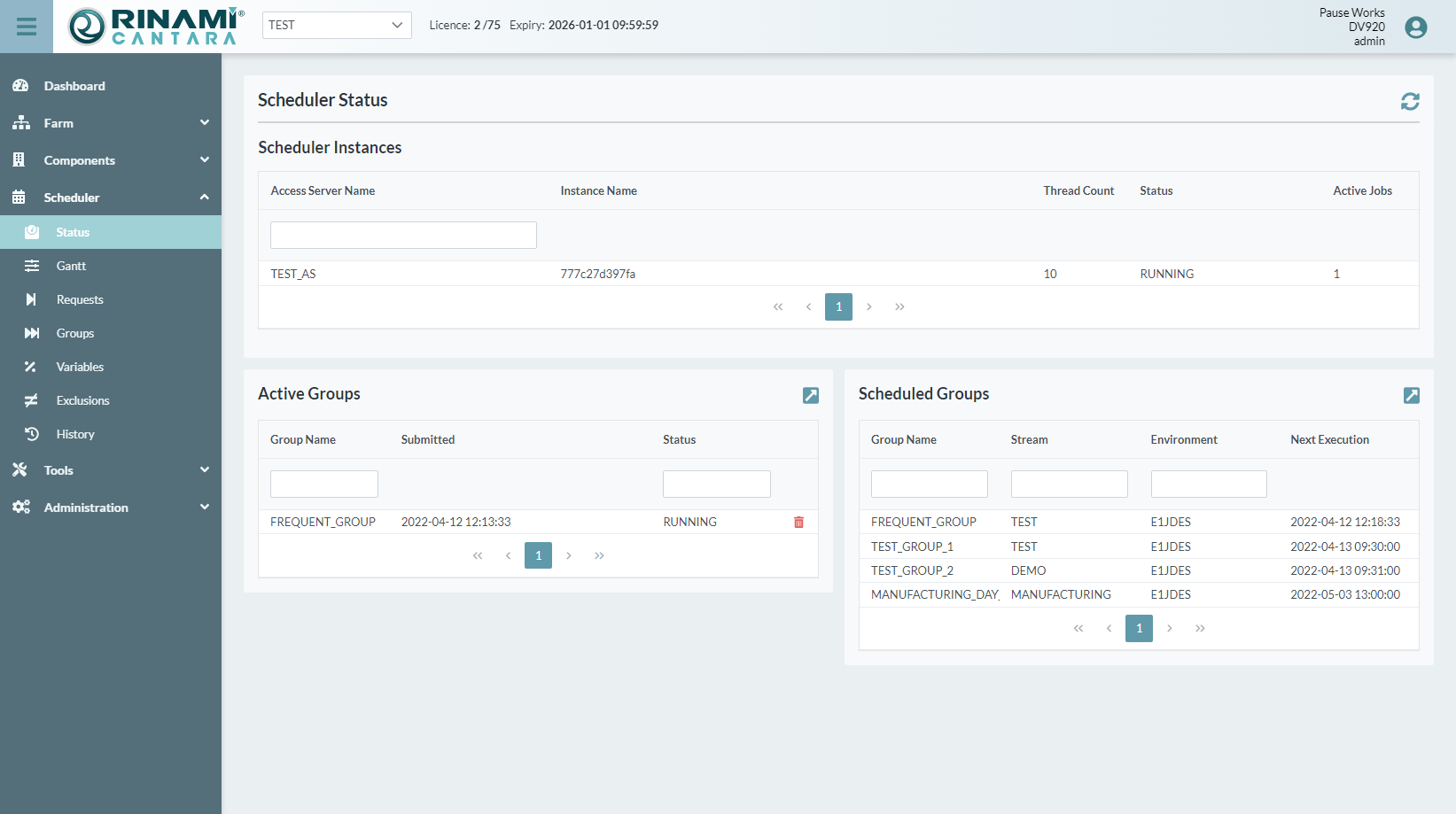Focus the Stream filter in Scheduled Groups

click(1069, 485)
